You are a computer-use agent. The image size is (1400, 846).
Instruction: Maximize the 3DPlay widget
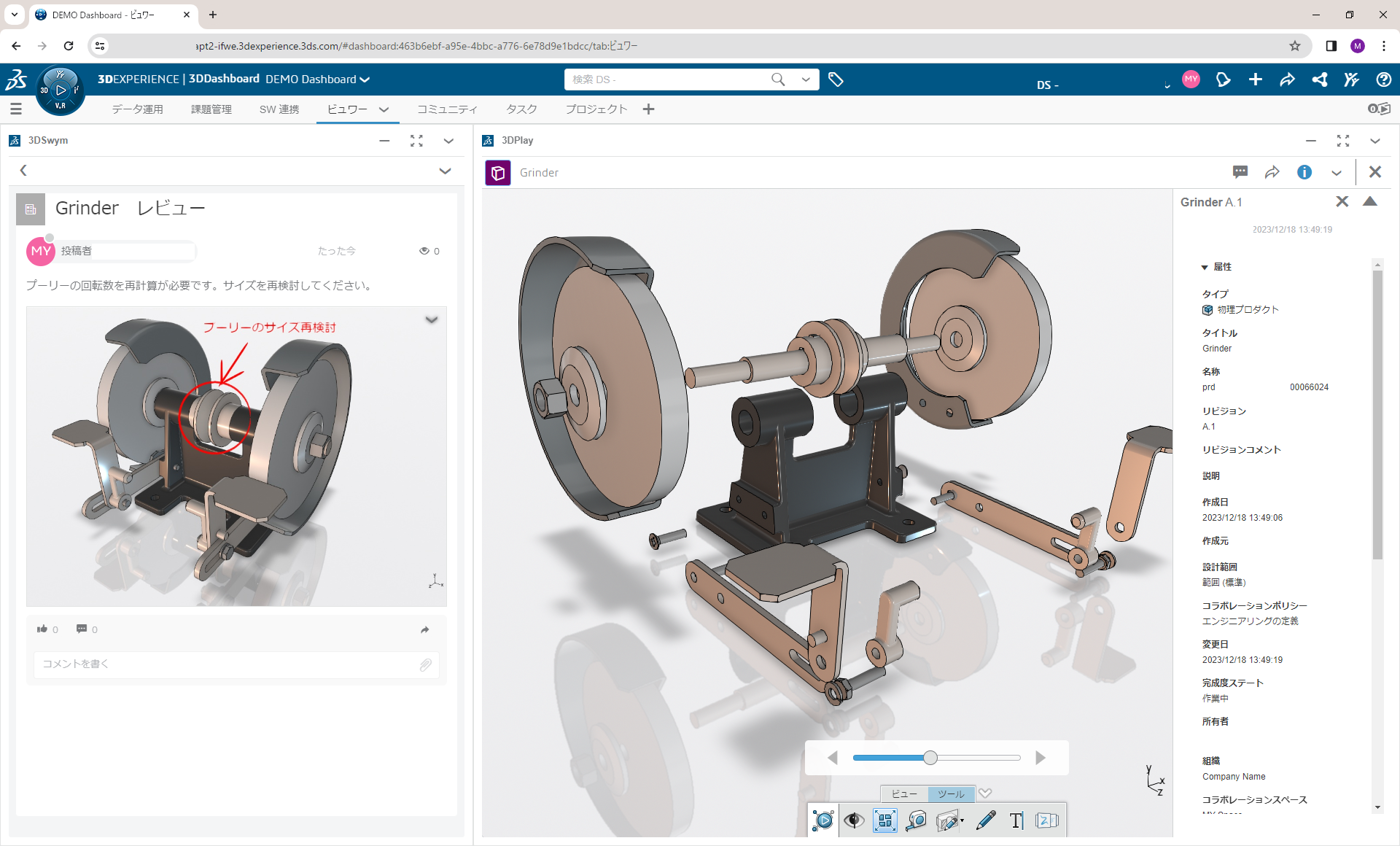1342,141
